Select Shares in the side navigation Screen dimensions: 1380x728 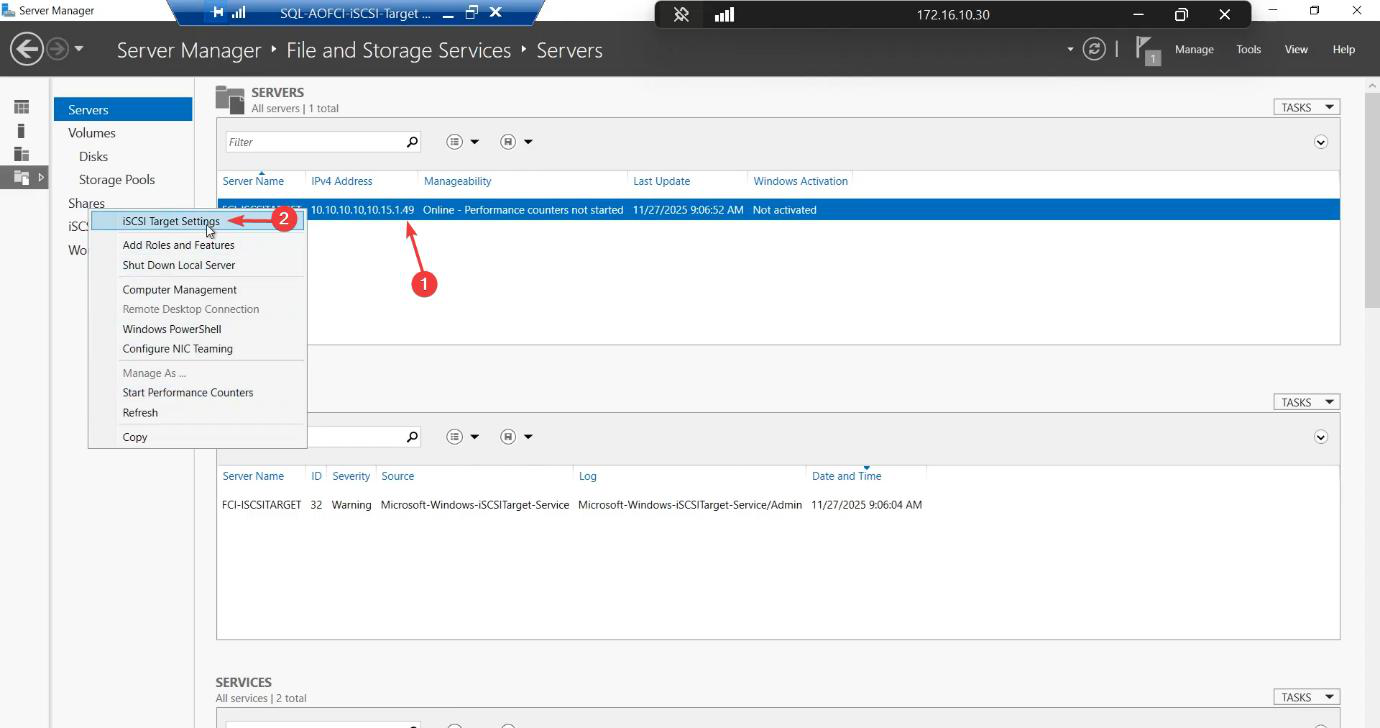[86, 203]
